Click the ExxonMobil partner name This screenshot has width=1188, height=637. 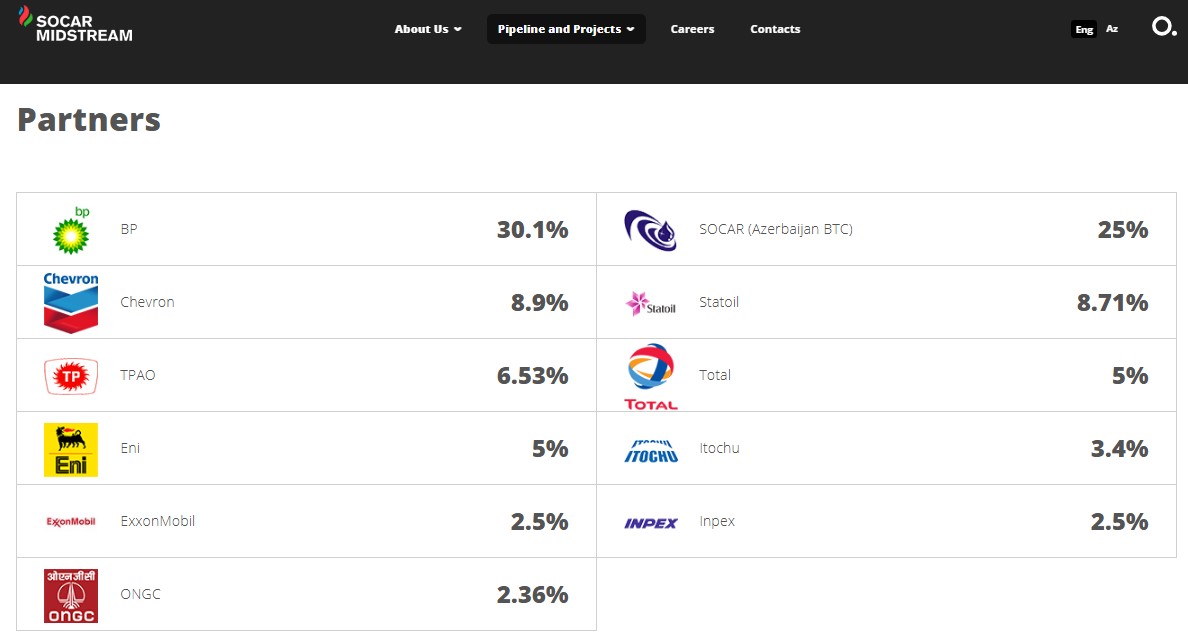pyautogui.click(x=157, y=521)
